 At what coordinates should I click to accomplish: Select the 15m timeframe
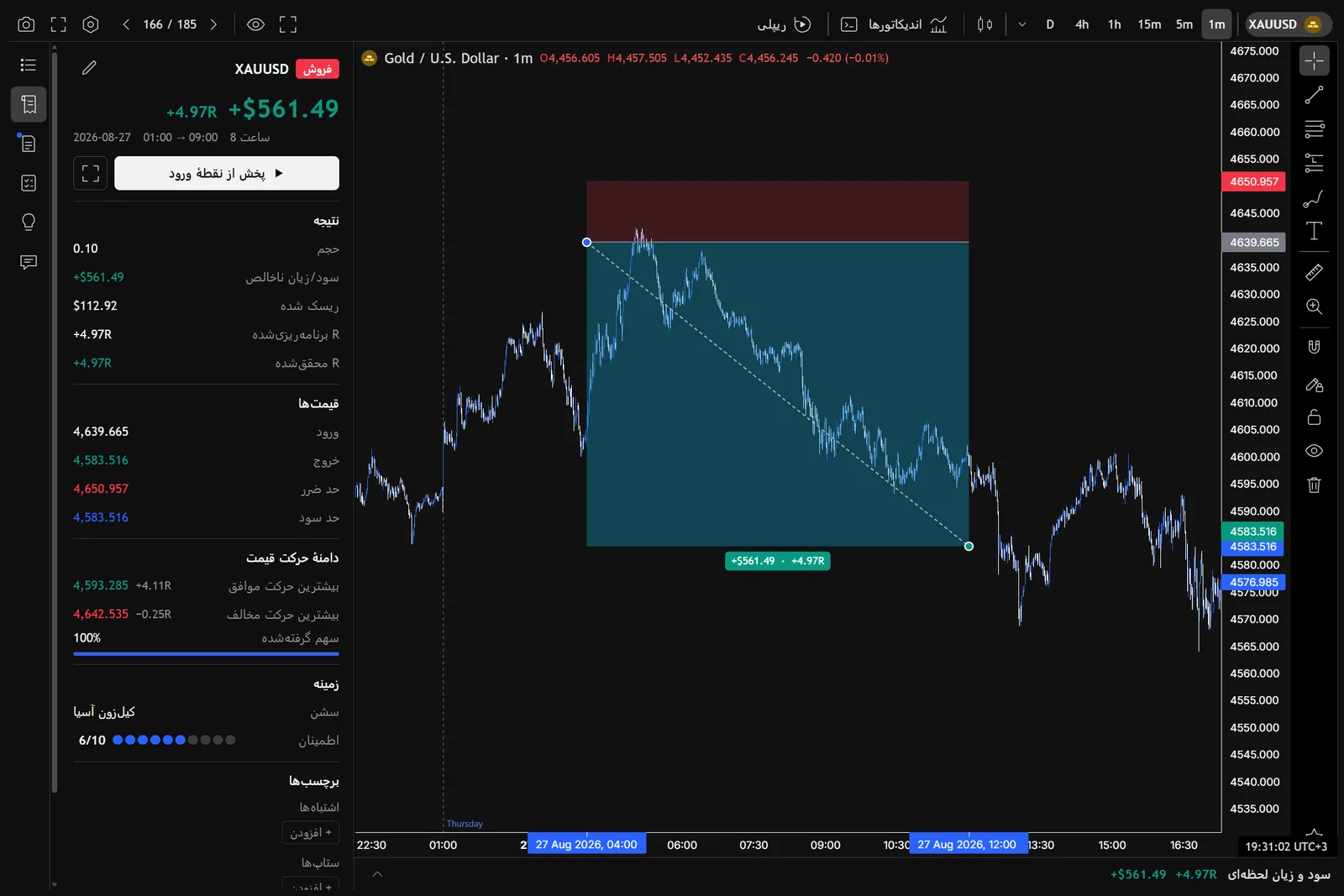[1149, 24]
